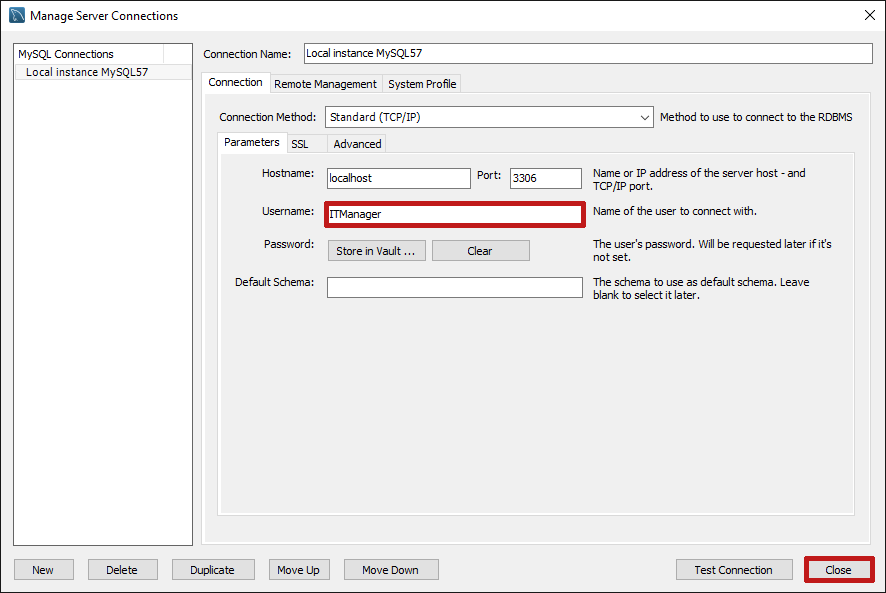Create a connection with the New button
The width and height of the screenshot is (886, 593).
[43, 570]
